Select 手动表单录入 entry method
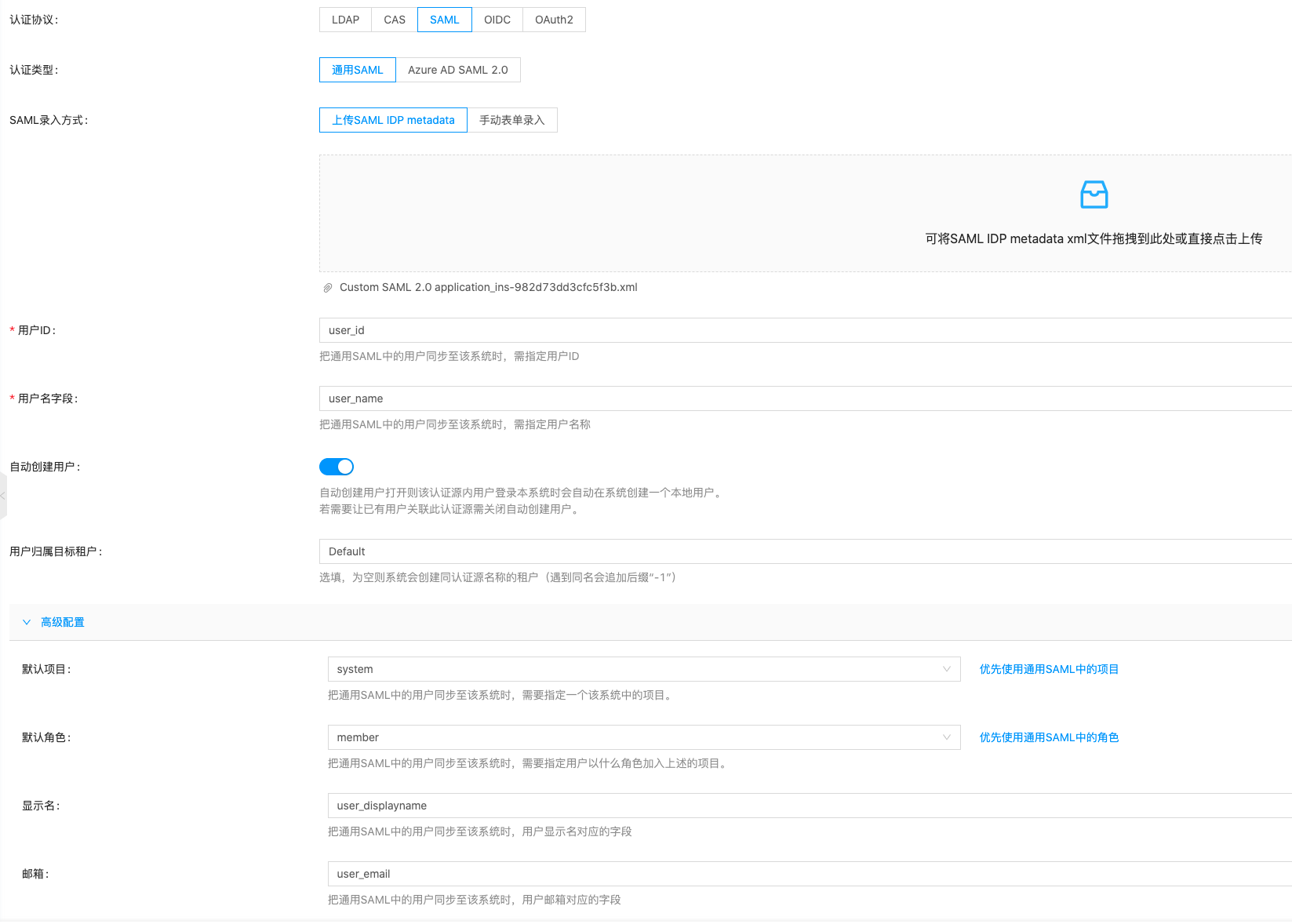Image resolution: width=1292 pixels, height=924 pixels. 511,120
